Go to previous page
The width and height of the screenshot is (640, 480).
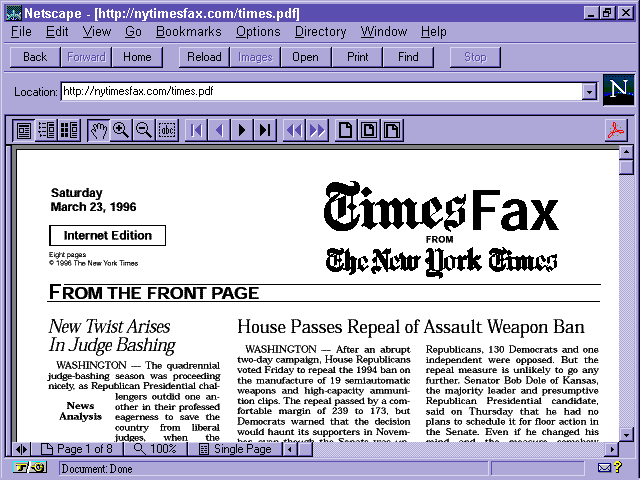(x=219, y=131)
